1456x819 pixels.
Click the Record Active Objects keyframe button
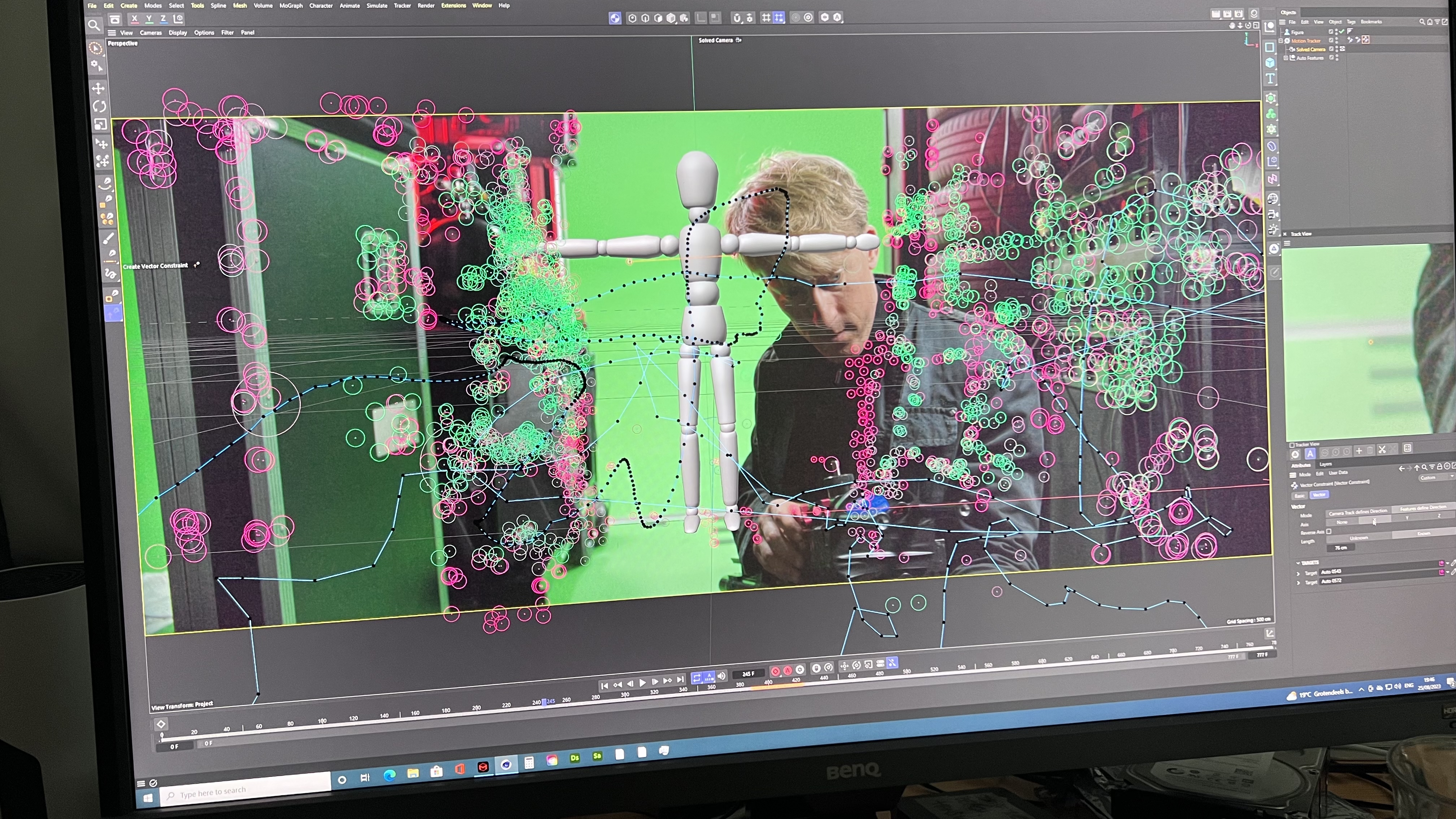pos(775,671)
